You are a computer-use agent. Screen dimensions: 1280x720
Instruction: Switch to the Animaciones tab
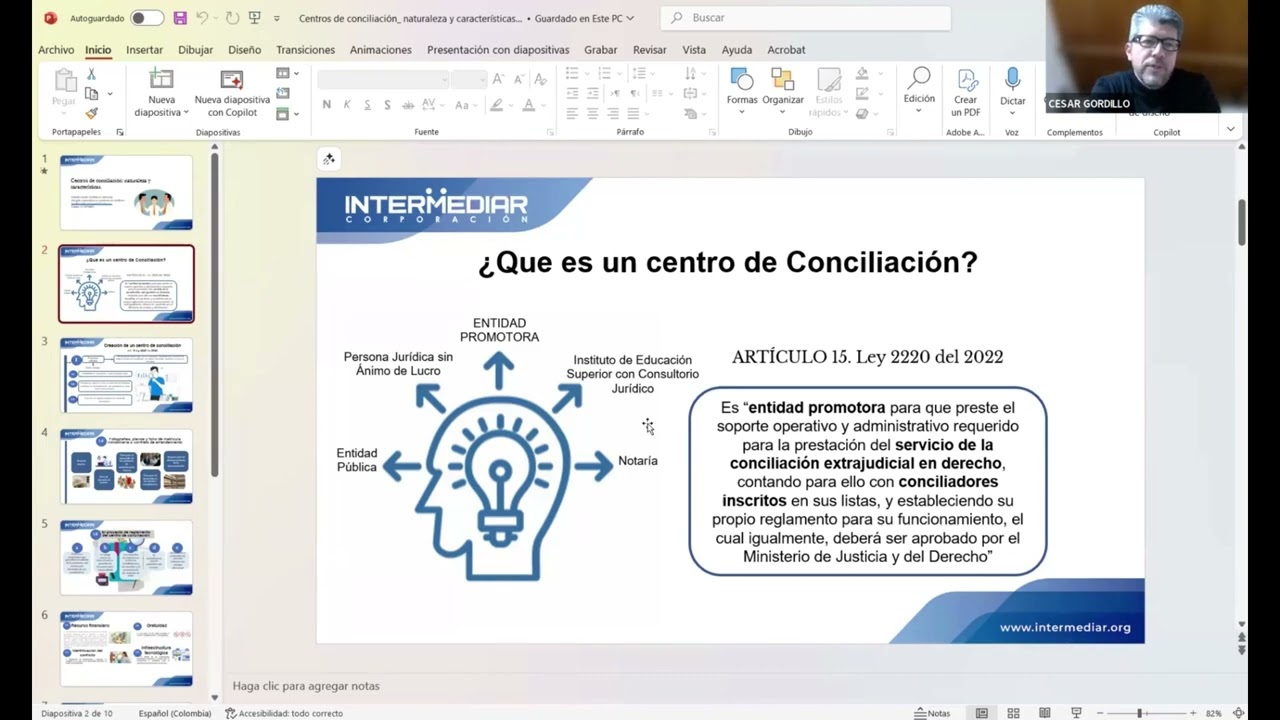pos(381,50)
